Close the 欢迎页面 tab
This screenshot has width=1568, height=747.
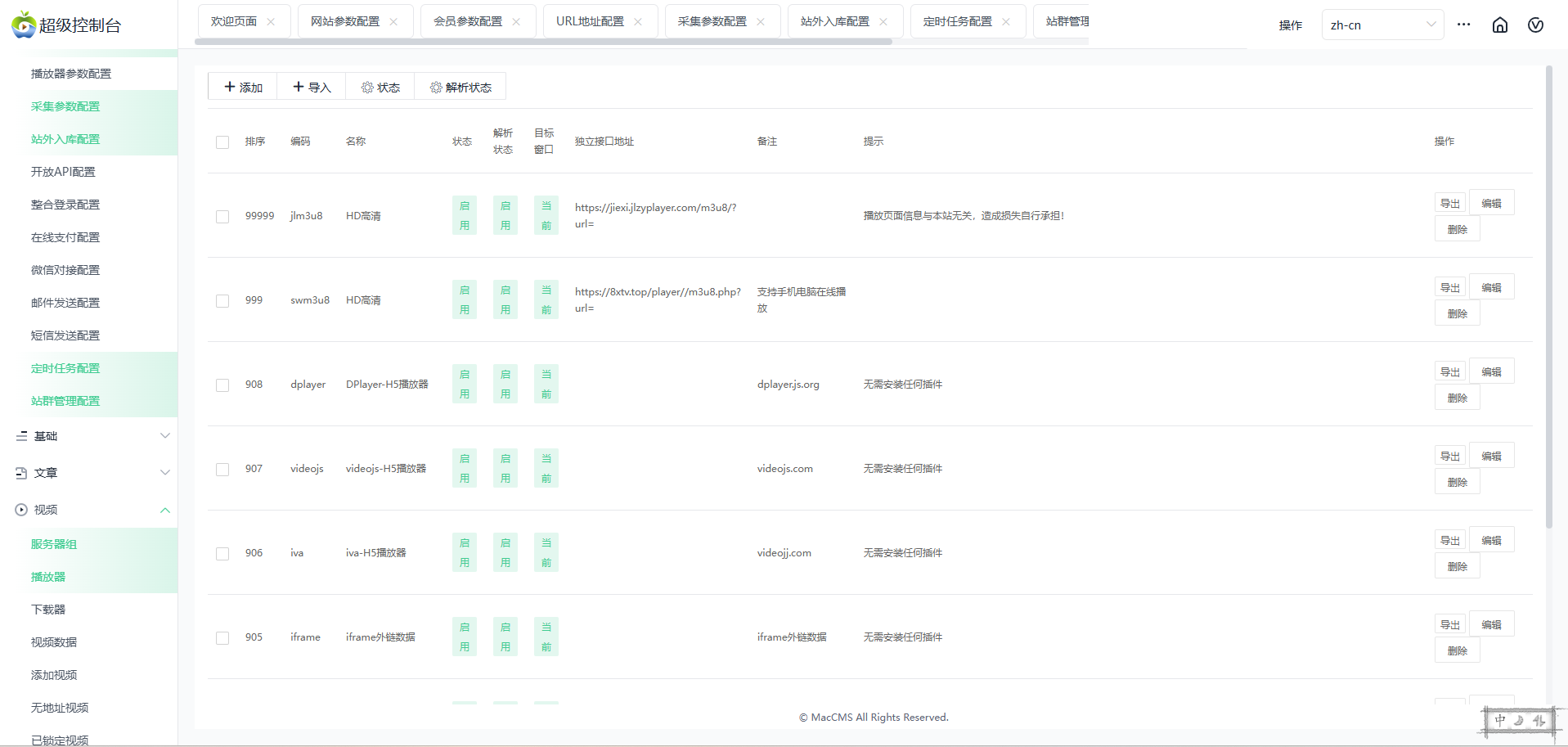(271, 22)
